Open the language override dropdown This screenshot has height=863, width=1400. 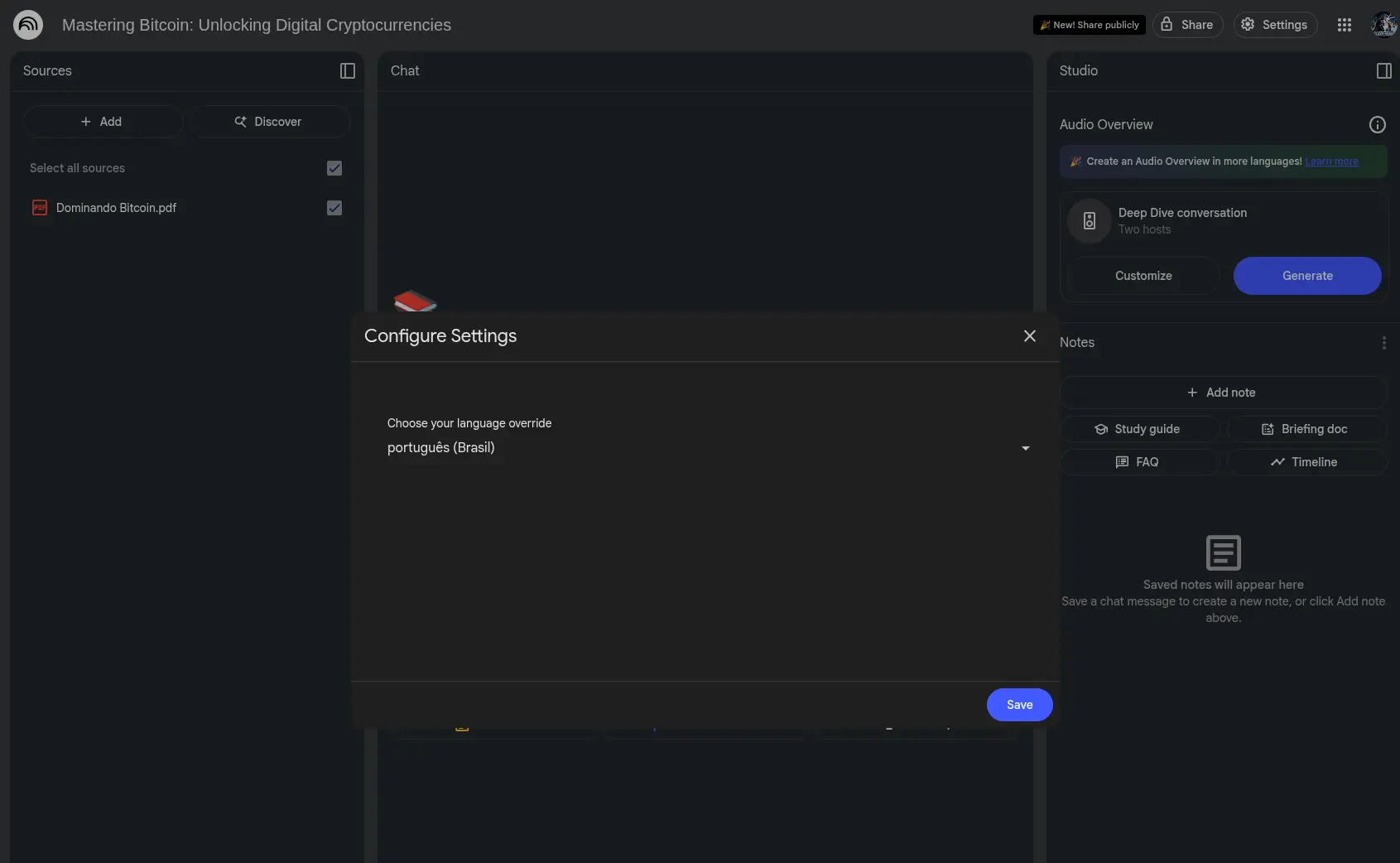click(709, 448)
